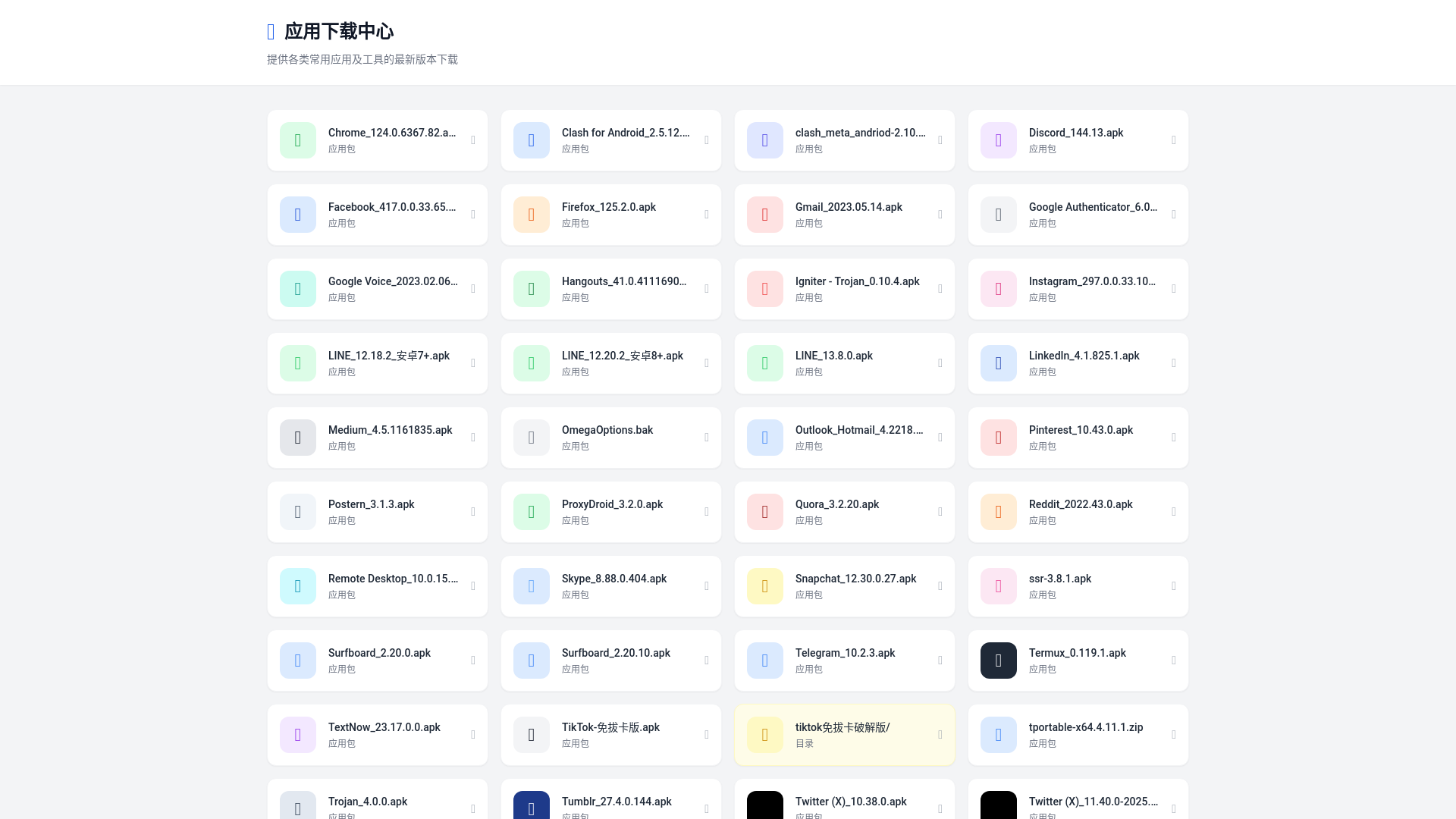The height and width of the screenshot is (819, 1456).
Task: Click the Igniter - Trojan card icon
Action: point(765,289)
